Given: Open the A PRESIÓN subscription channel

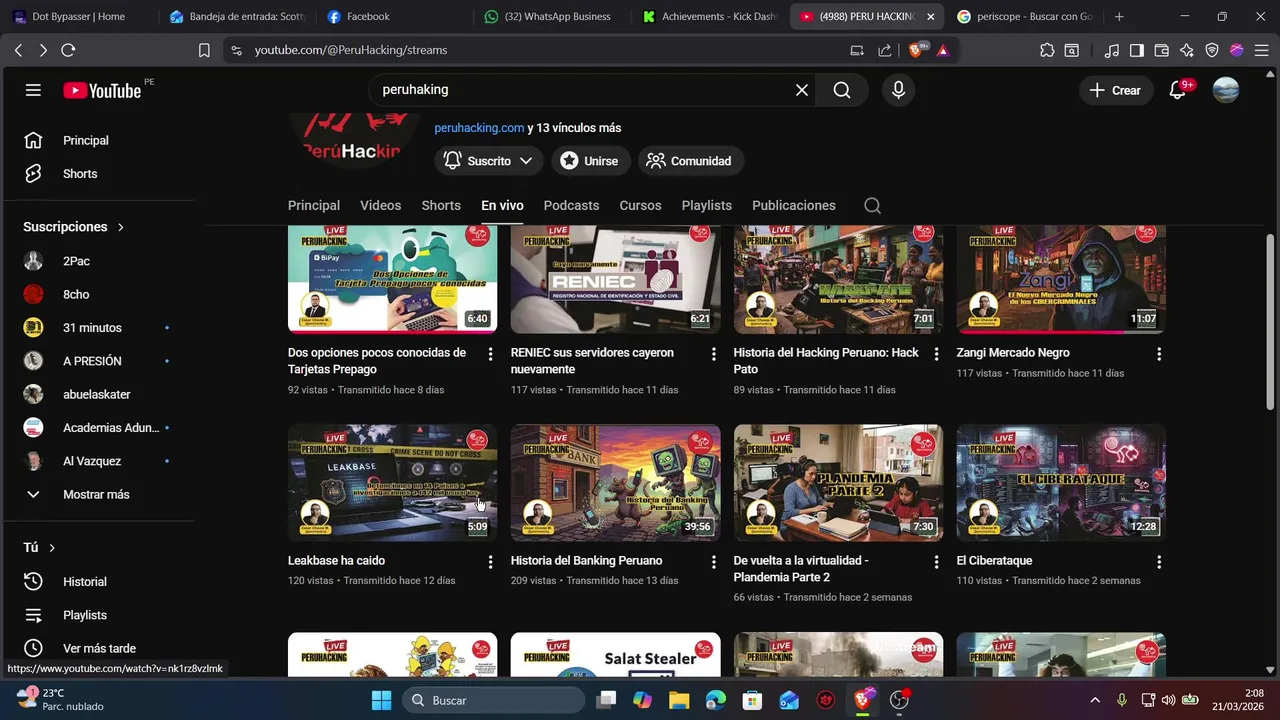Looking at the screenshot, I should (96, 361).
